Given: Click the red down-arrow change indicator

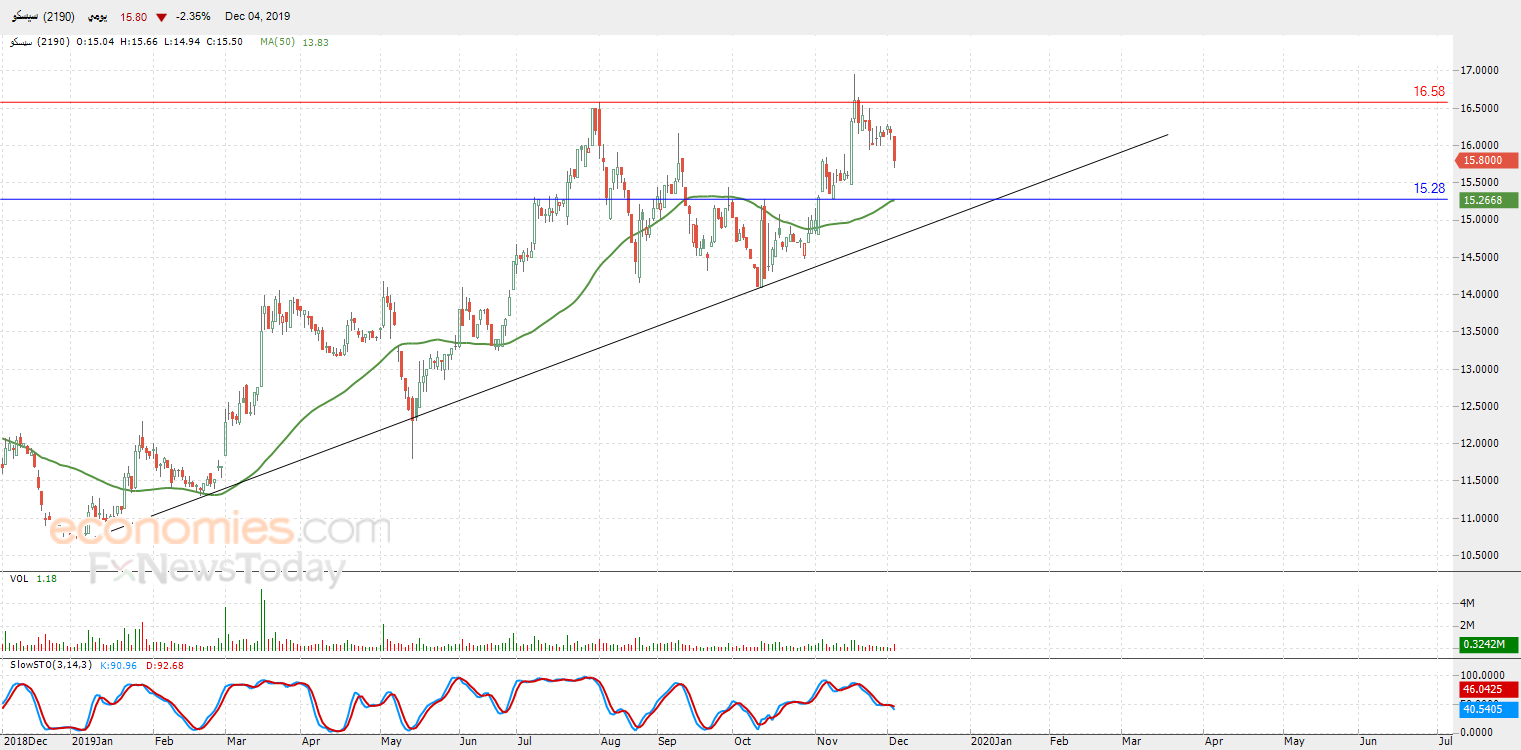Looking at the screenshot, I should tap(162, 17).
